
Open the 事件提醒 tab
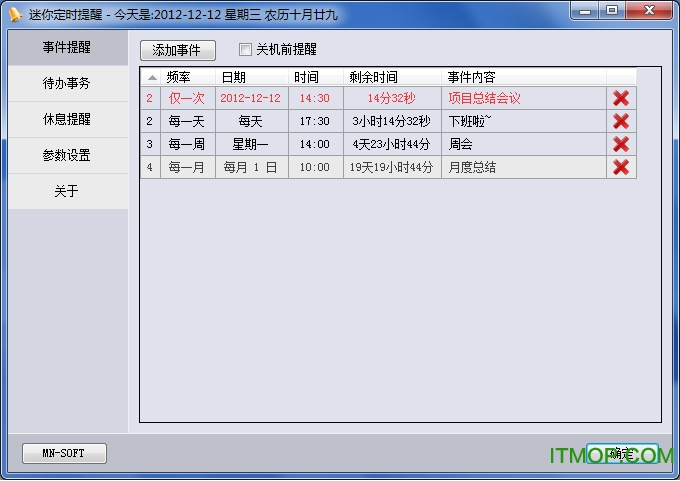click(68, 47)
